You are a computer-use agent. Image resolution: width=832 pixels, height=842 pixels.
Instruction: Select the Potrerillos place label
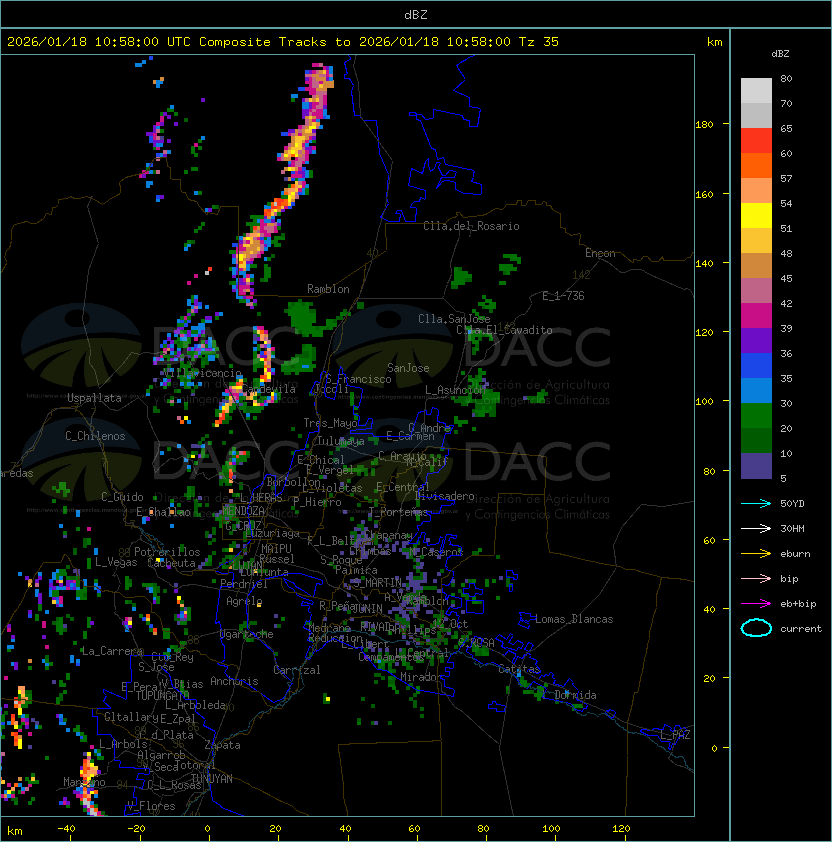(167, 552)
